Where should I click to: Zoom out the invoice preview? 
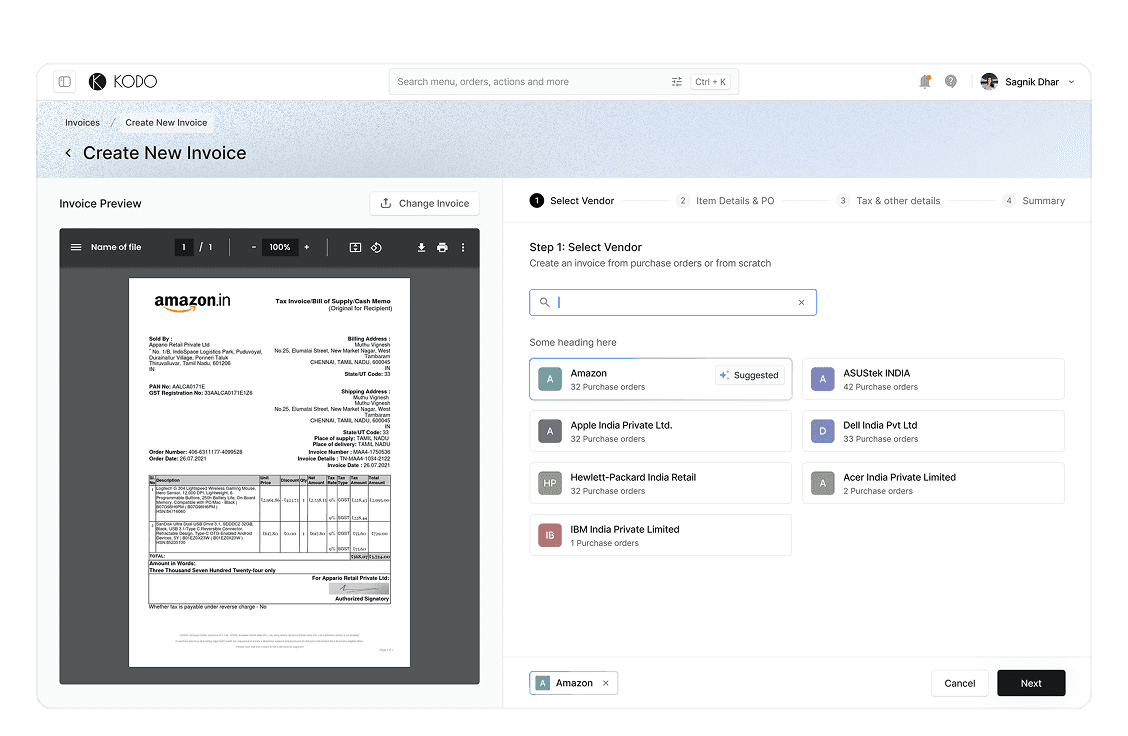[x=254, y=247]
